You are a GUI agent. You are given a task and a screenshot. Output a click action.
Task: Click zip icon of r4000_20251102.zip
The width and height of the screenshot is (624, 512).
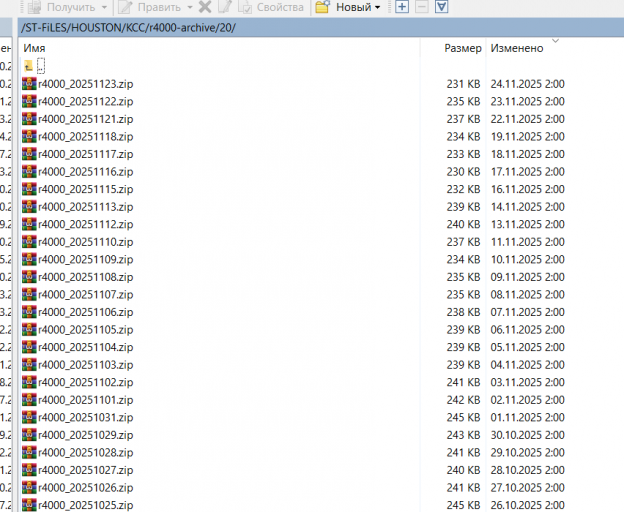[29, 382]
